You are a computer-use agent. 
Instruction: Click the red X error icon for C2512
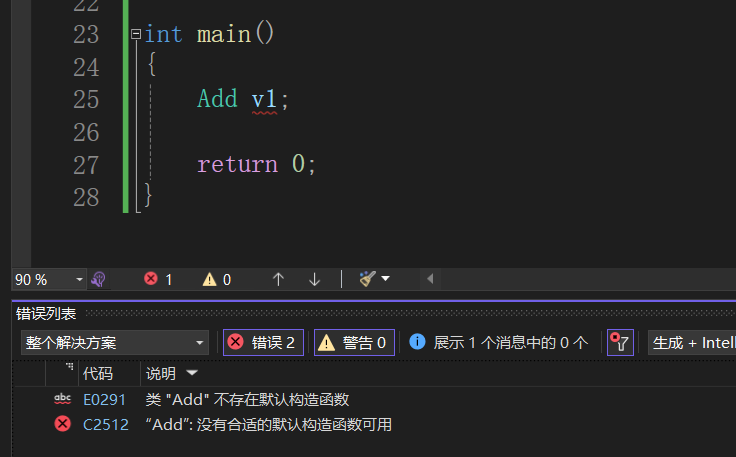click(x=62, y=424)
